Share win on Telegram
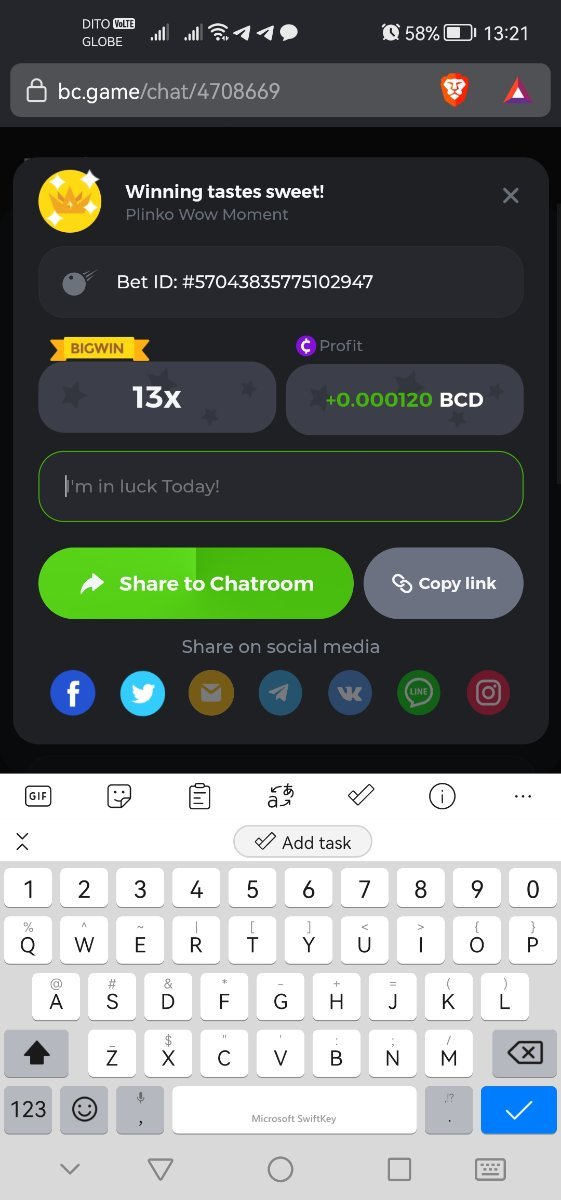This screenshot has height=1200, width=561. [x=280, y=693]
